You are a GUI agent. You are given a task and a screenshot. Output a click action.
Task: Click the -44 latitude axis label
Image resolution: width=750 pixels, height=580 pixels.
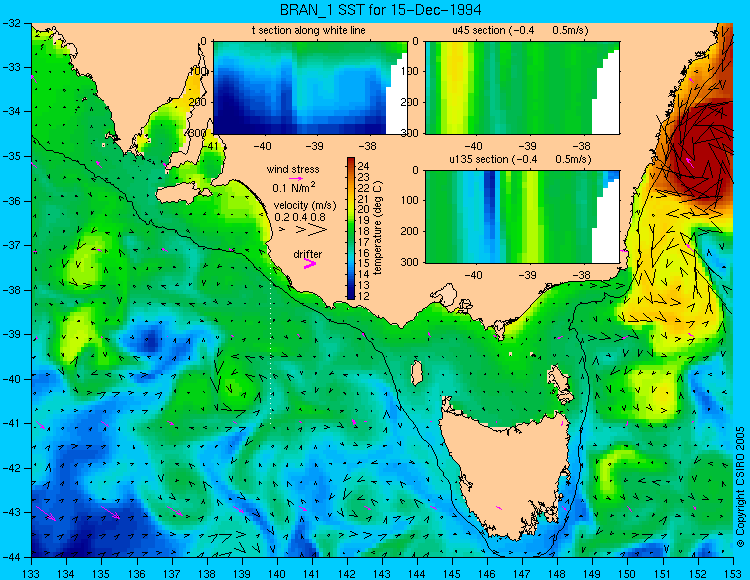(12, 557)
